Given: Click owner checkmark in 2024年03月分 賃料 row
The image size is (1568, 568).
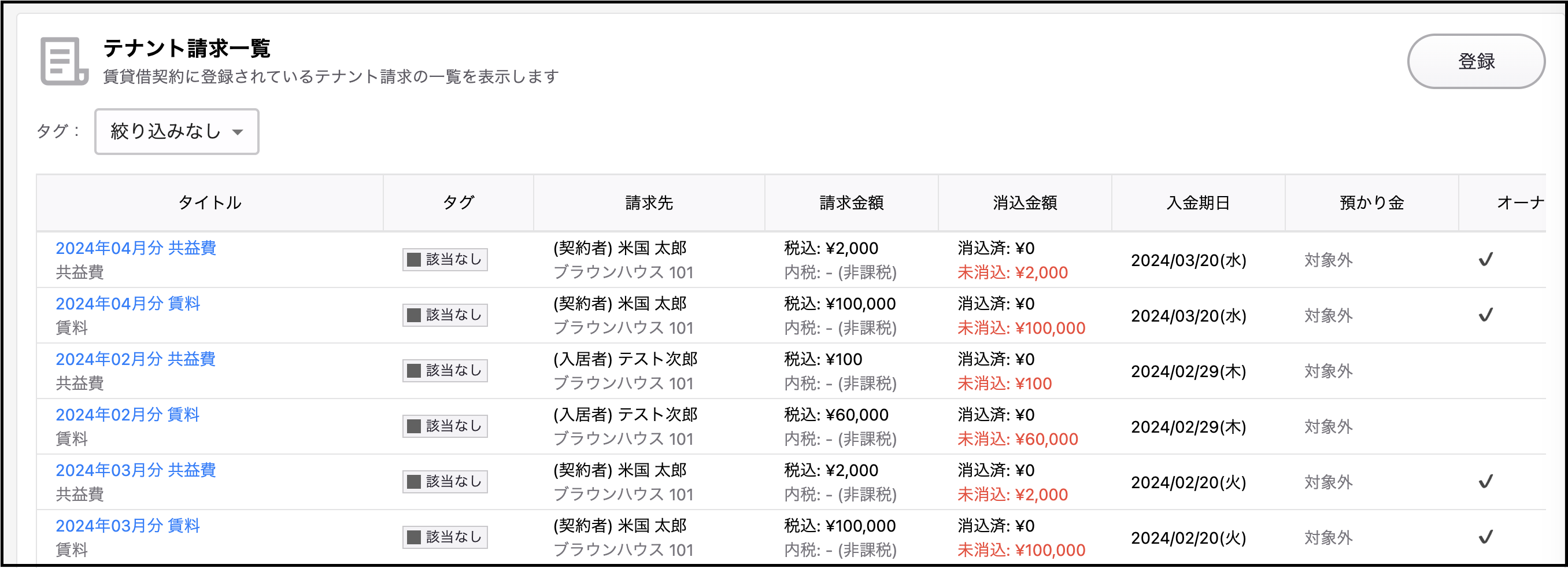Looking at the screenshot, I should click(x=1486, y=537).
